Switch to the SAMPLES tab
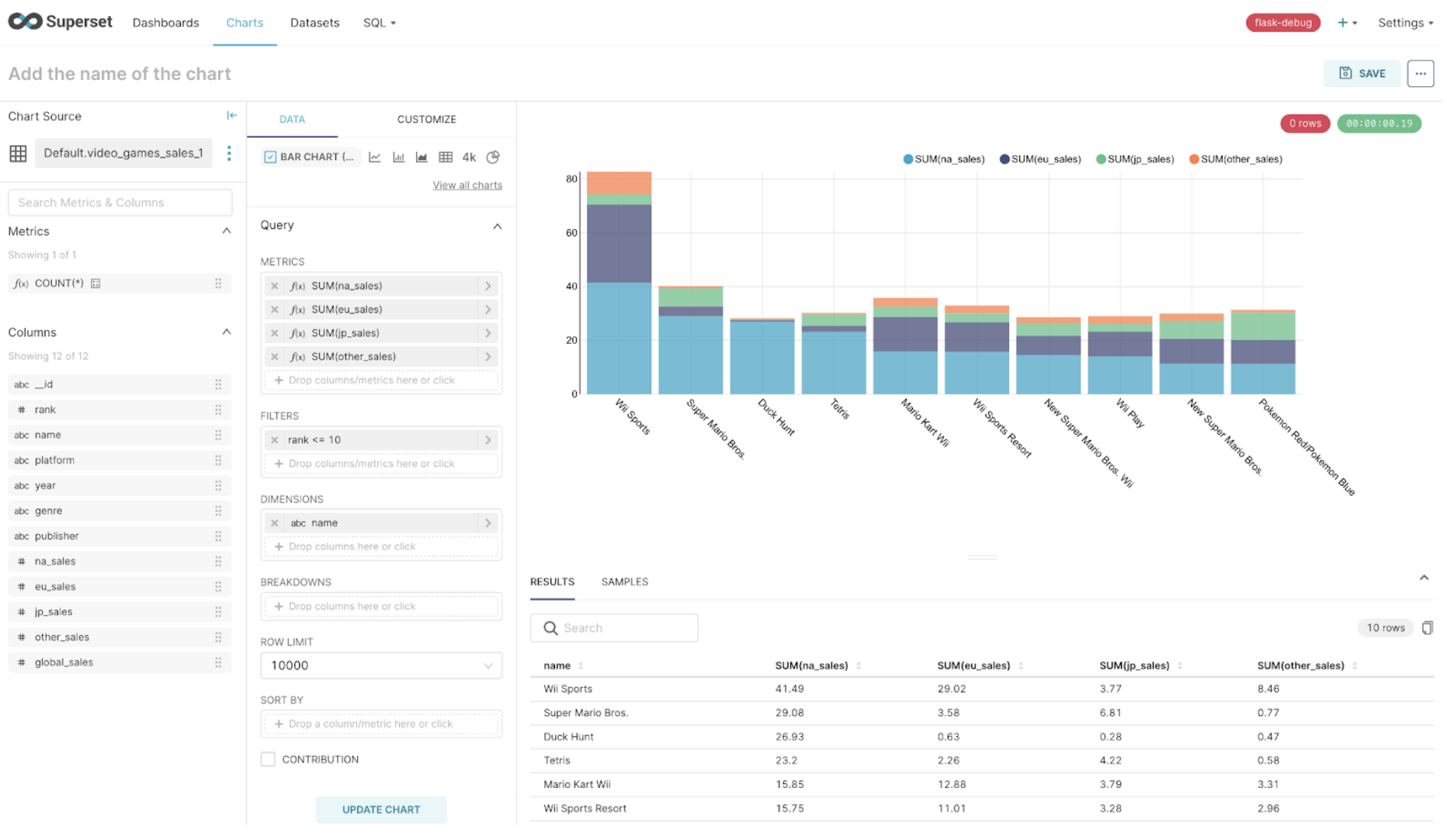 click(x=625, y=582)
